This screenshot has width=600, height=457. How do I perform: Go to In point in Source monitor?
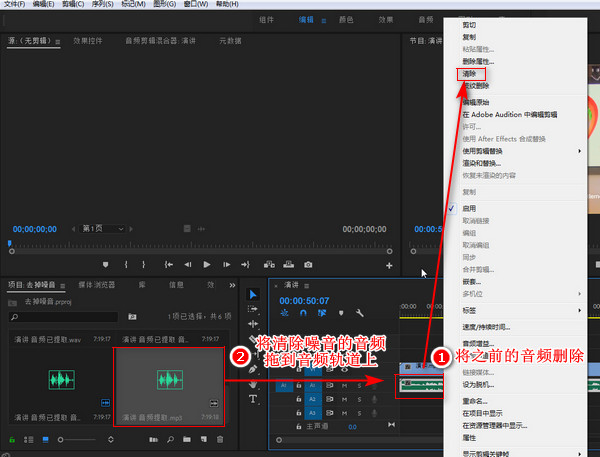click(169, 264)
